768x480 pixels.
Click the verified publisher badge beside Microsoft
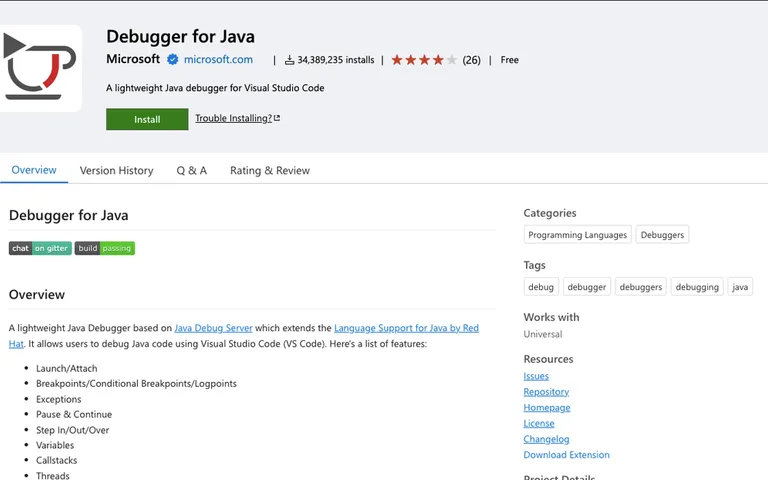(172, 59)
